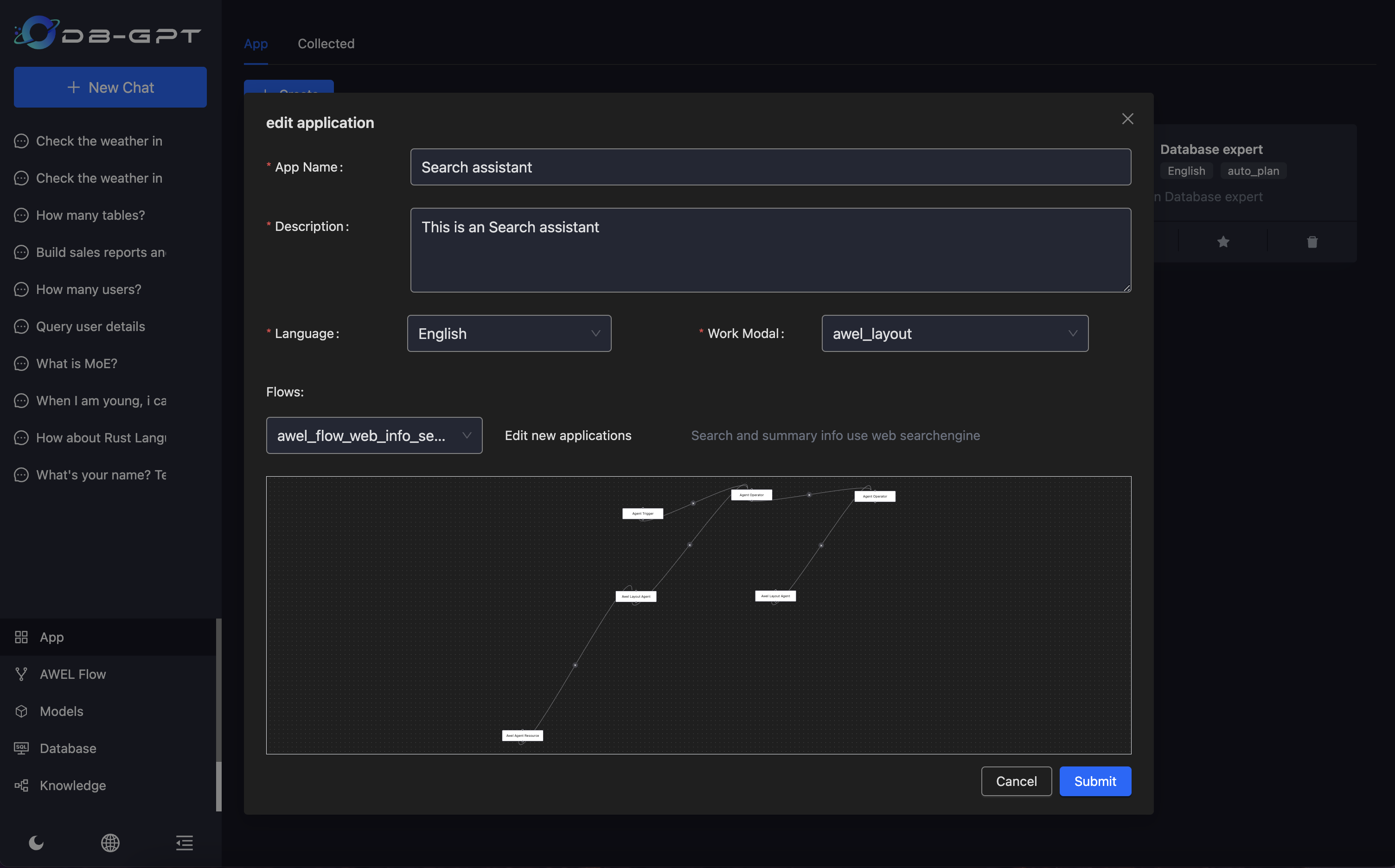1395x868 pixels.
Task: Open the Models section
Action: click(61, 711)
